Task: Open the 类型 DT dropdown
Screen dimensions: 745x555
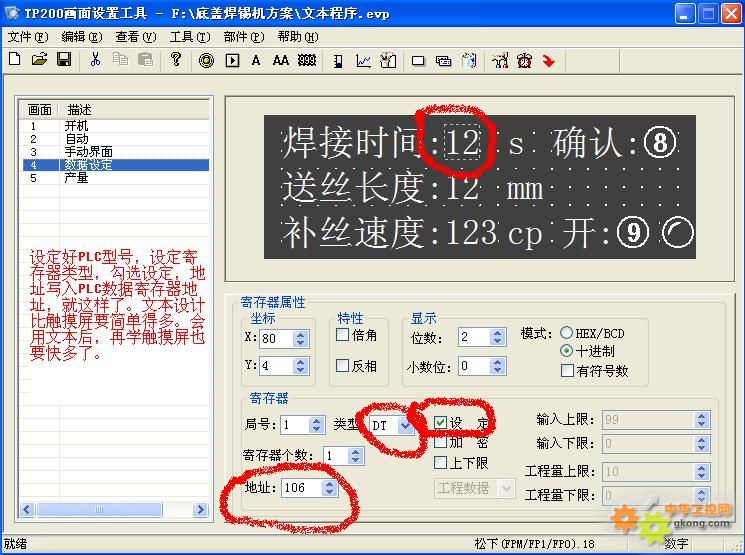Action: click(x=405, y=425)
